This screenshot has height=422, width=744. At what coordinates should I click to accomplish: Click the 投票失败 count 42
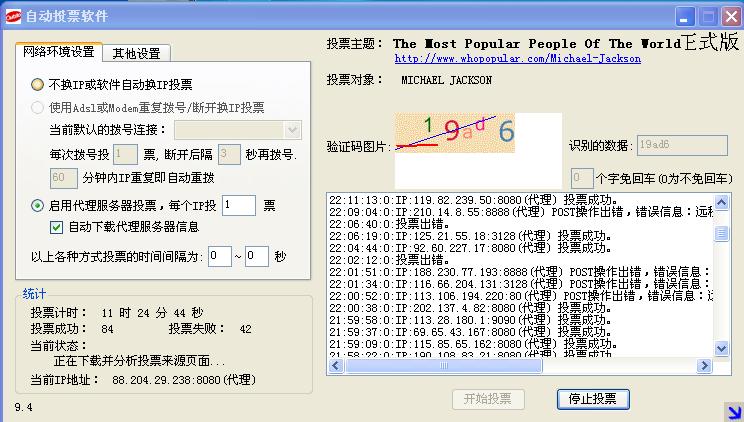(x=245, y=329)
